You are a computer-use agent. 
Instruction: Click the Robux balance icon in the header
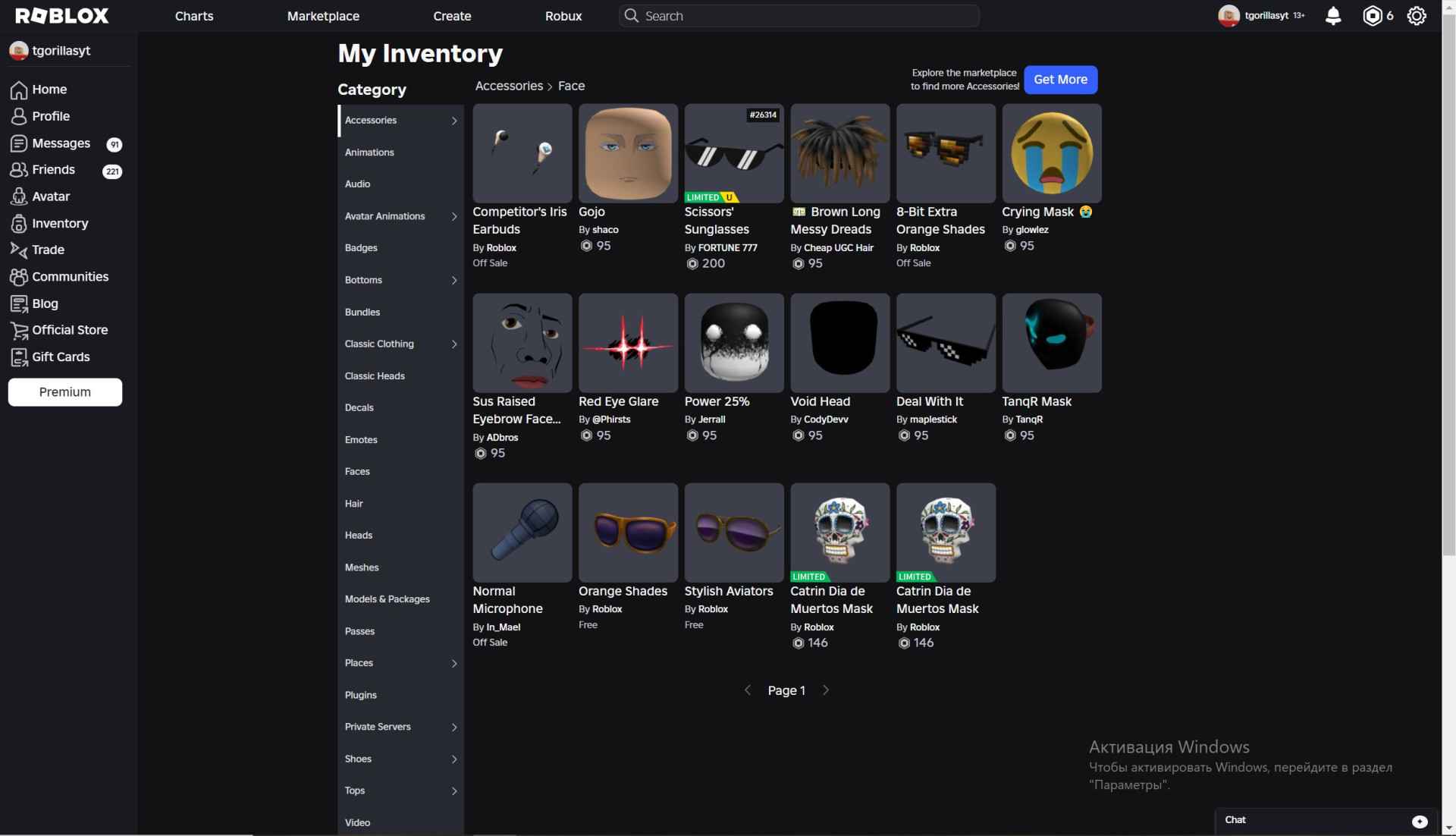point(1372,16)
